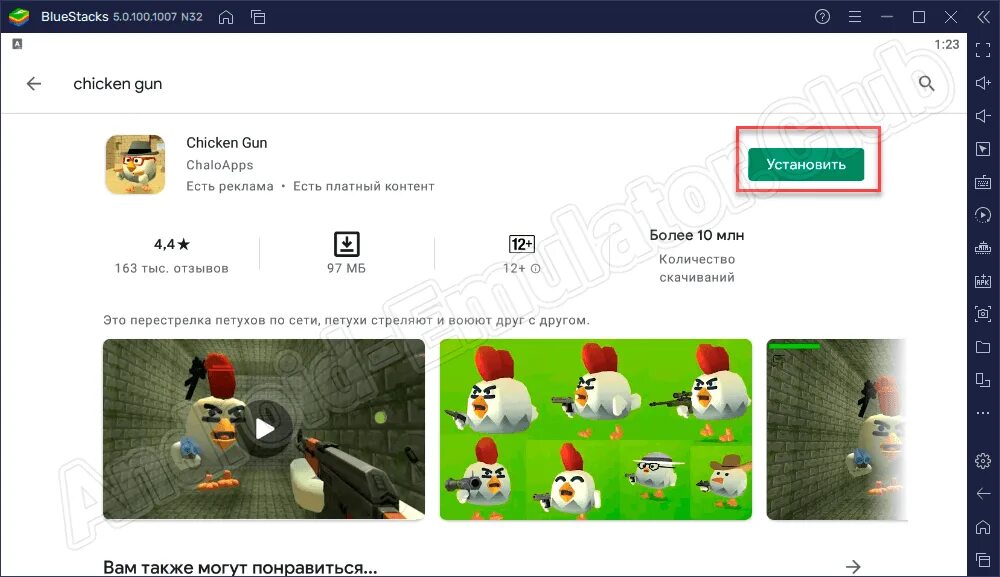Screen dimensions: 1000x577
Task: Open recent apps icon in sidebar
Action: (x=983, y=560)
